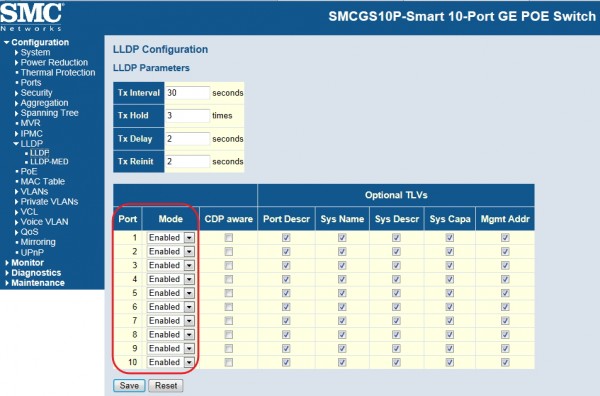
Task: Click the Tx Reinit input field
Action: [x=188, y=161]
